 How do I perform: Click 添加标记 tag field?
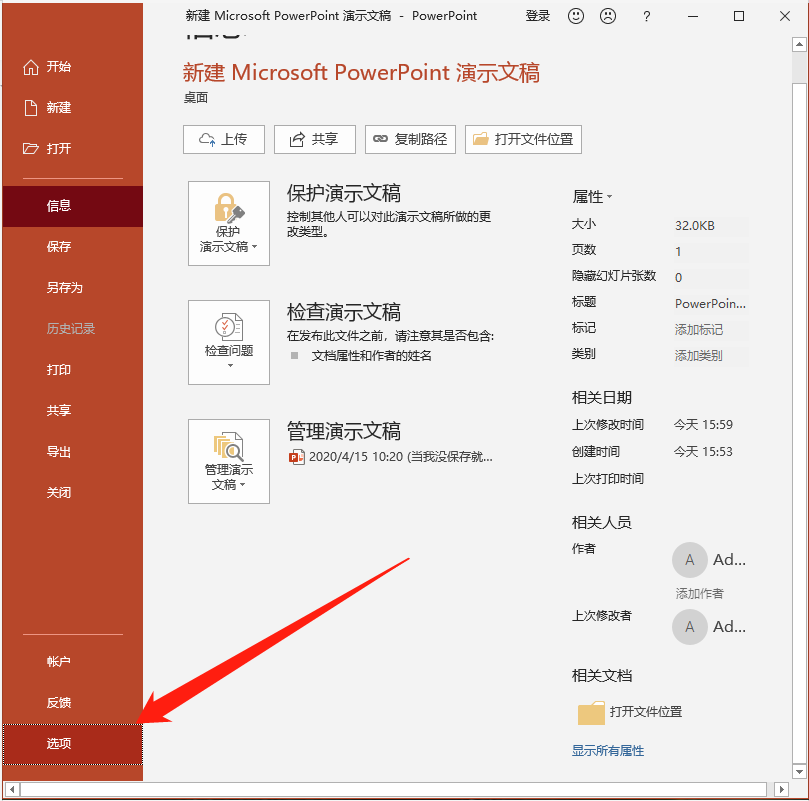(x=711, y=329)
